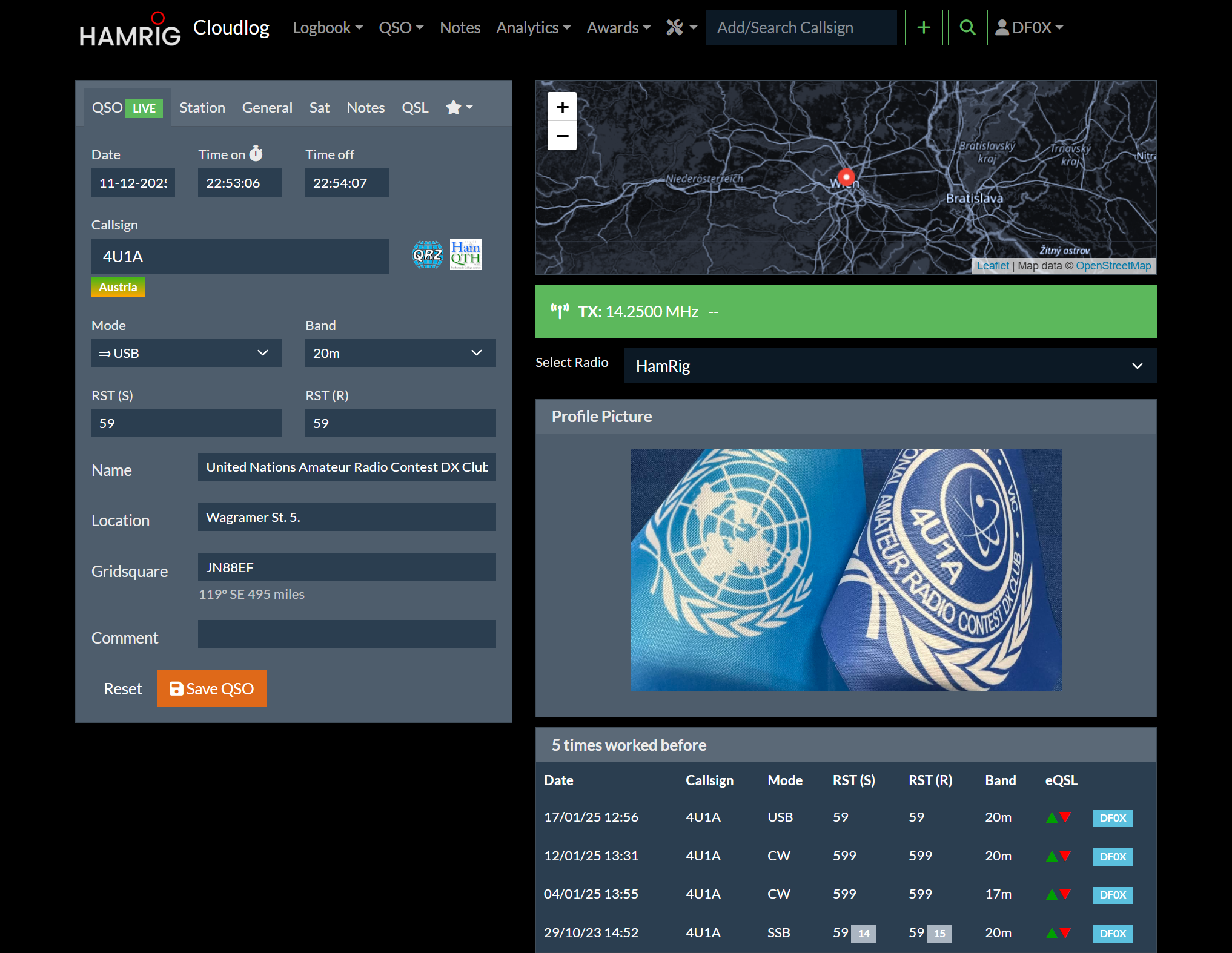Click the Time off field

tap(347, 183)
